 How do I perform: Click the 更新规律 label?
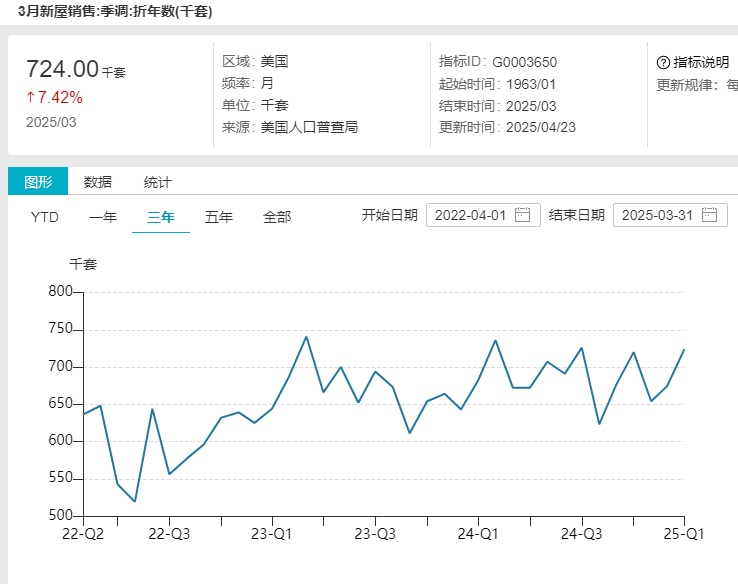pyautogui.click(x=687, y=85)
